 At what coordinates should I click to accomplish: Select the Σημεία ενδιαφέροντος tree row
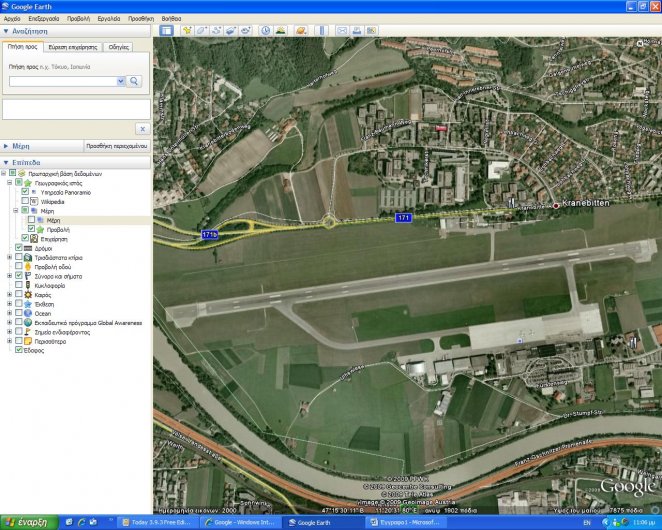[62, 332]
